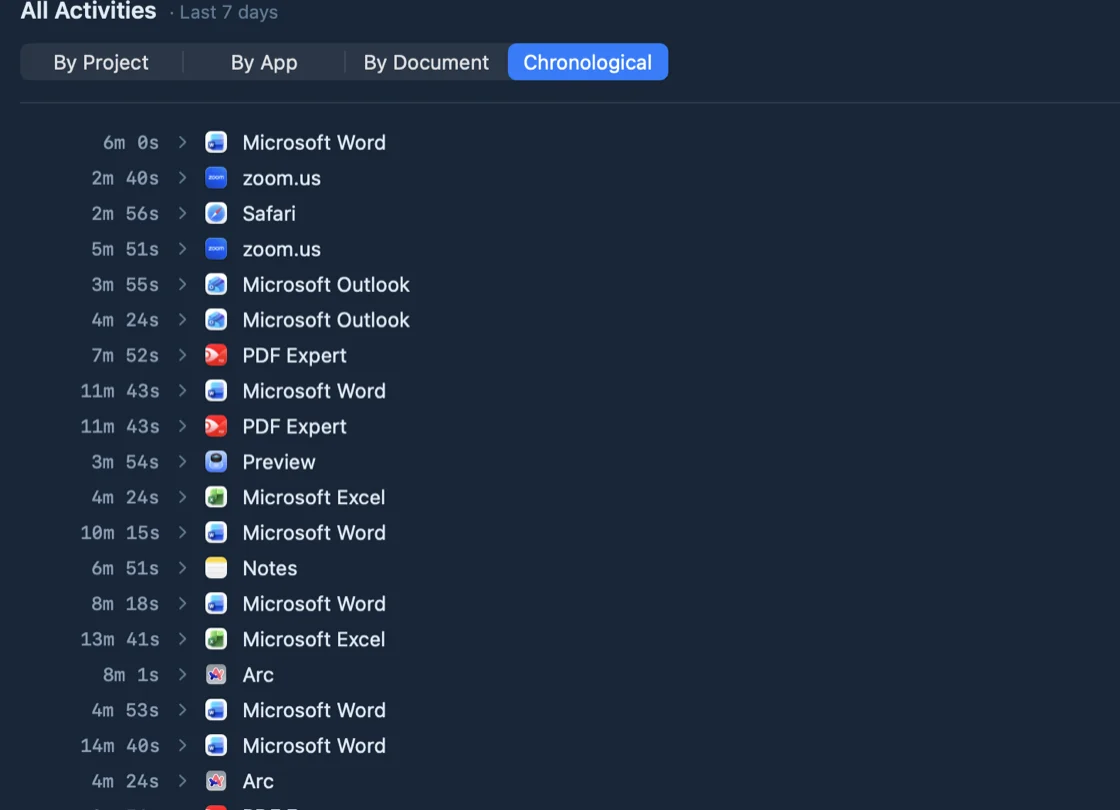Click the Safari compass icon
This screenshot has width=1120, height=810.
(216, 213)
